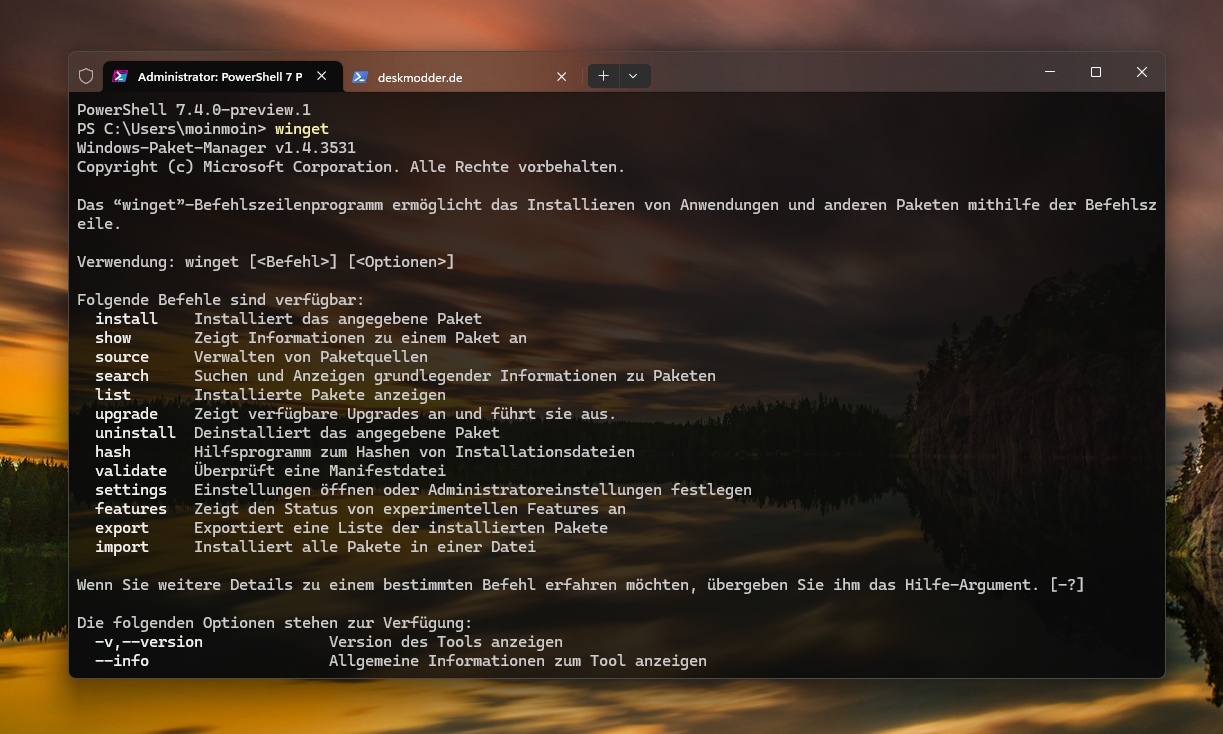Click the 'show' command name

(x=113, y=338)
